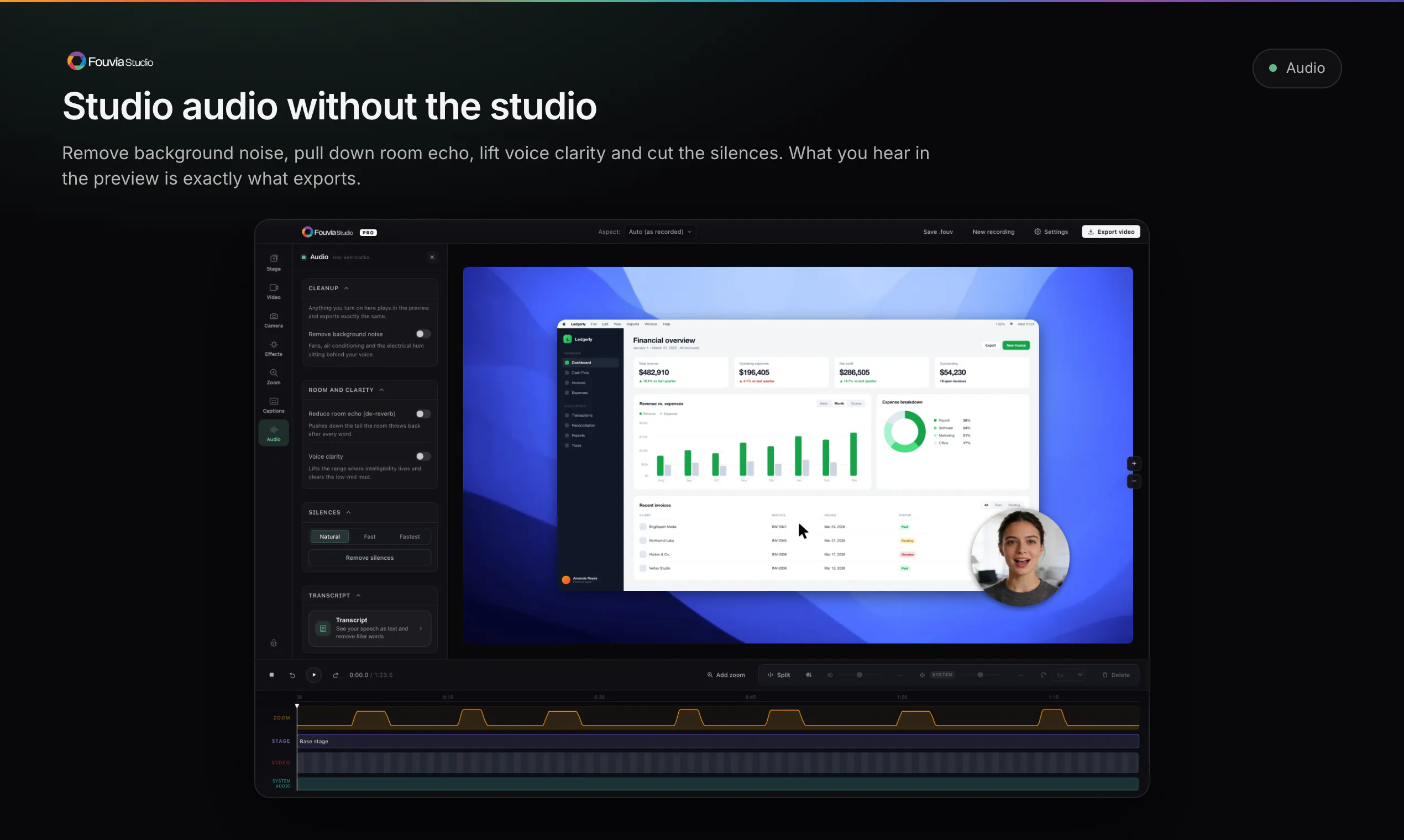Select the Natural silence mode
The height and width of the screenshot is (840, 1404).
coord(329,537)
